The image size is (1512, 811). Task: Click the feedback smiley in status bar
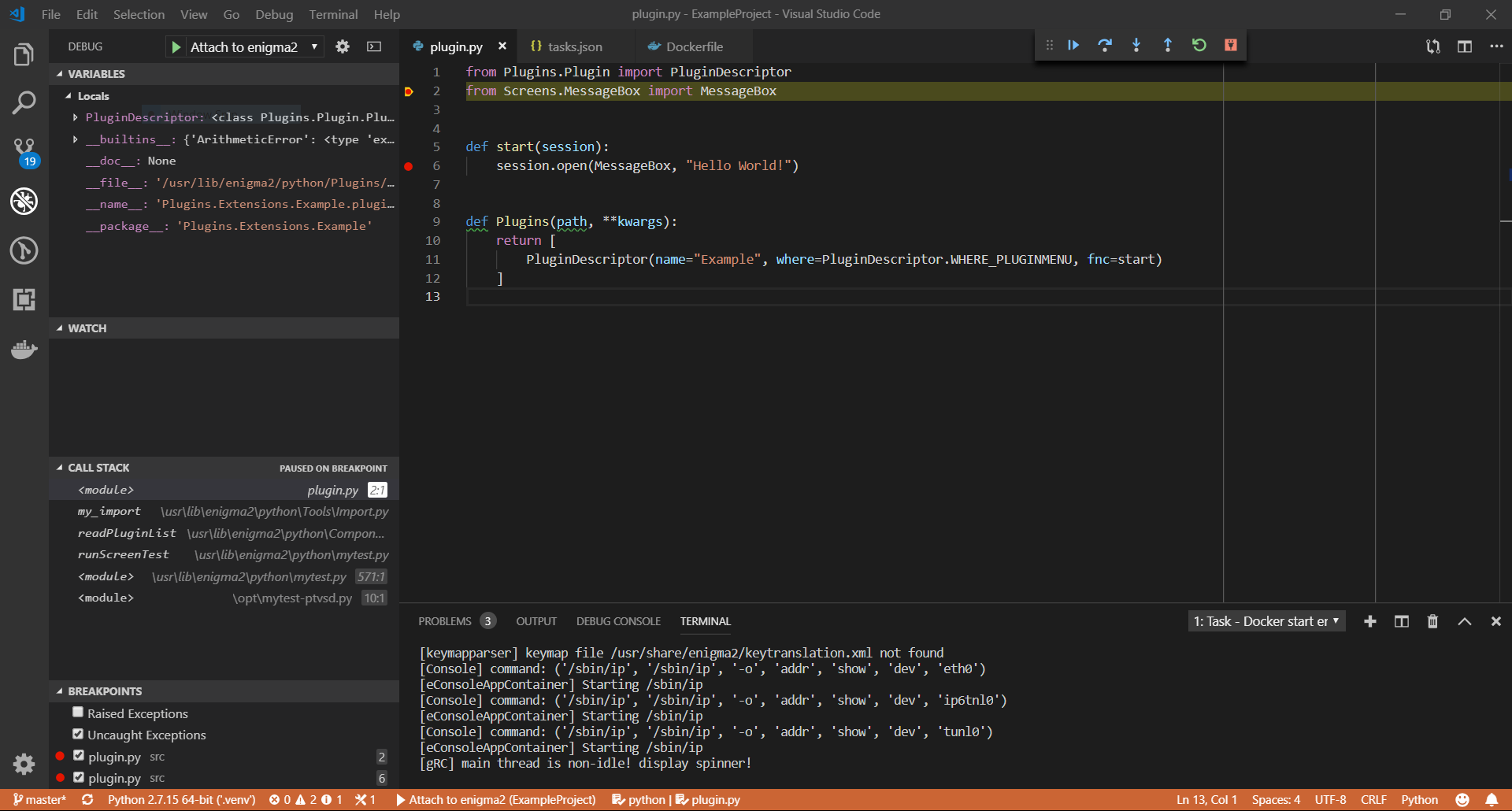[x=1462, y=800]
